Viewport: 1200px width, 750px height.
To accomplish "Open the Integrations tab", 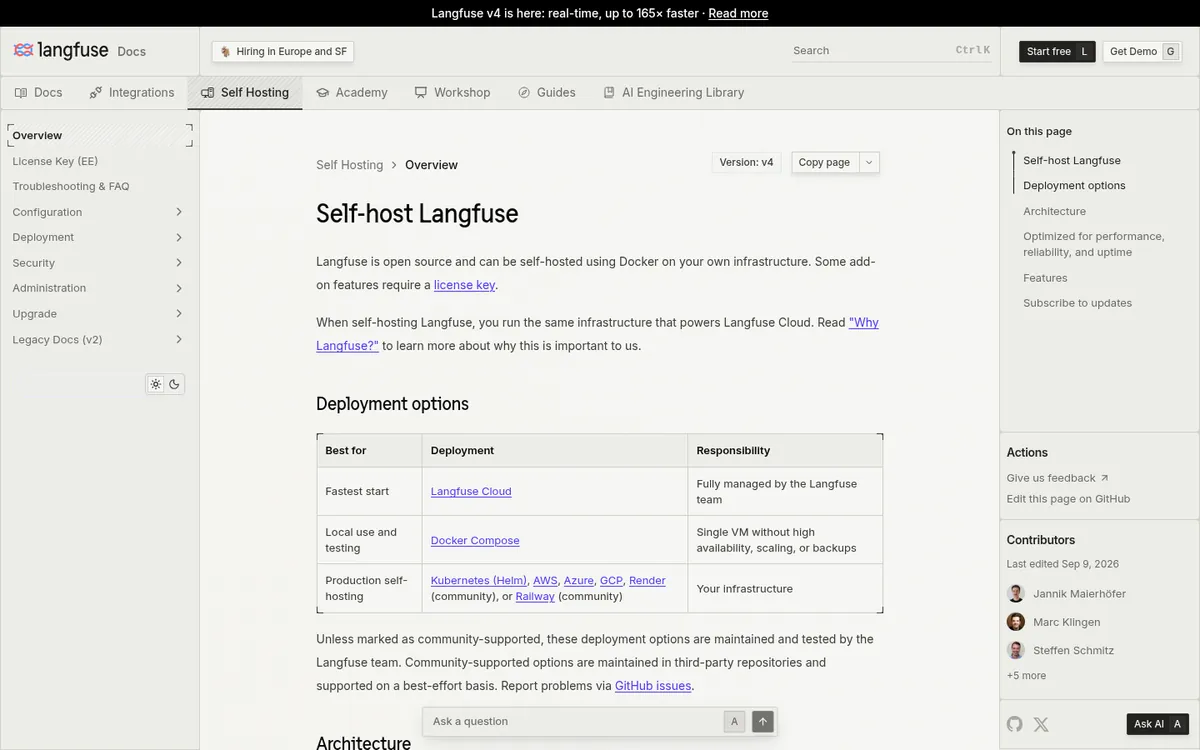I will point(131,92).
